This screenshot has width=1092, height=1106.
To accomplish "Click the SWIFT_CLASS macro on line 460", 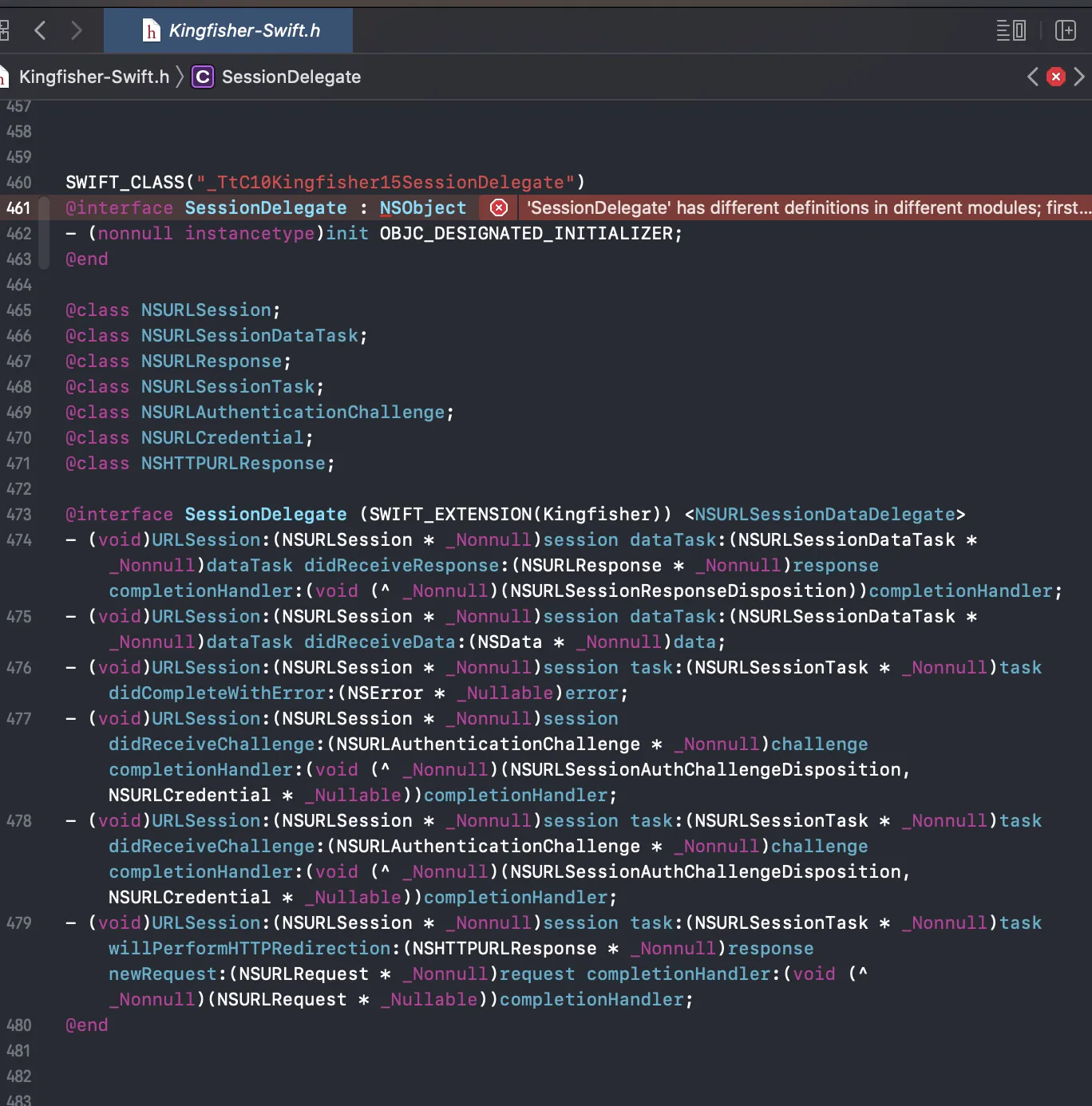I will point(125,183).
